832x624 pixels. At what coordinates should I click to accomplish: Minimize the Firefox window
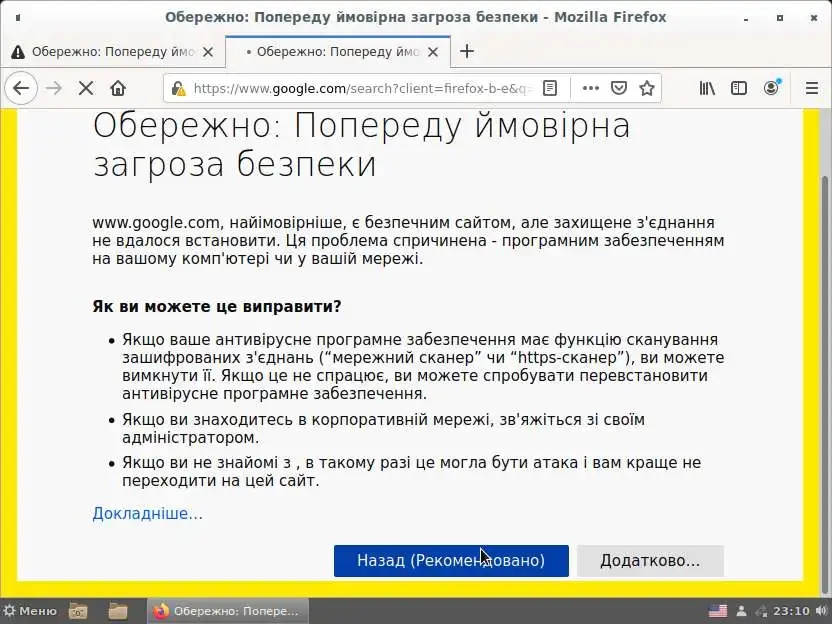746,18
